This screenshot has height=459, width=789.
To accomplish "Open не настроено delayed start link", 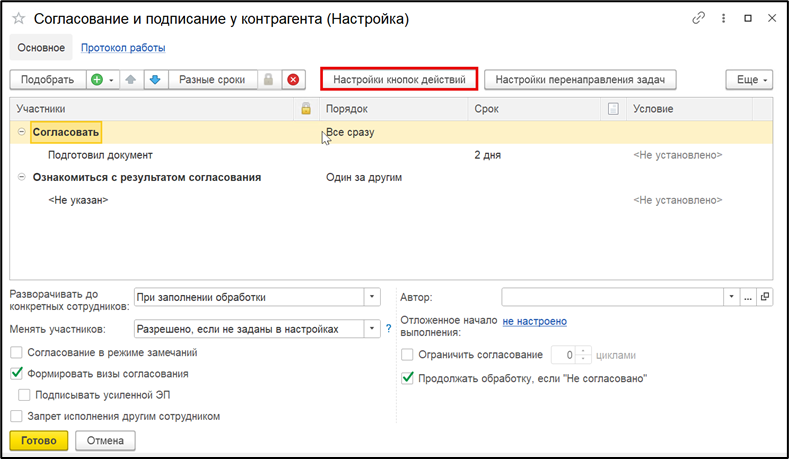I will tap(534, 321).
